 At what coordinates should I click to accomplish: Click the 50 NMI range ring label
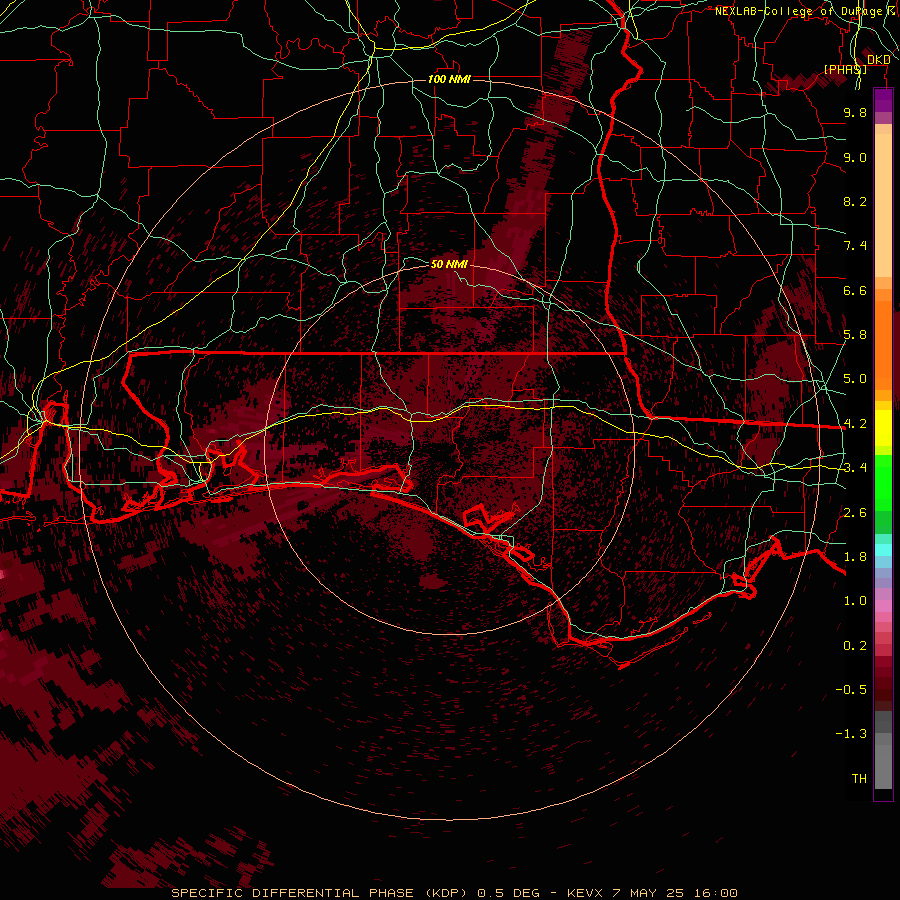click(449, 264)
